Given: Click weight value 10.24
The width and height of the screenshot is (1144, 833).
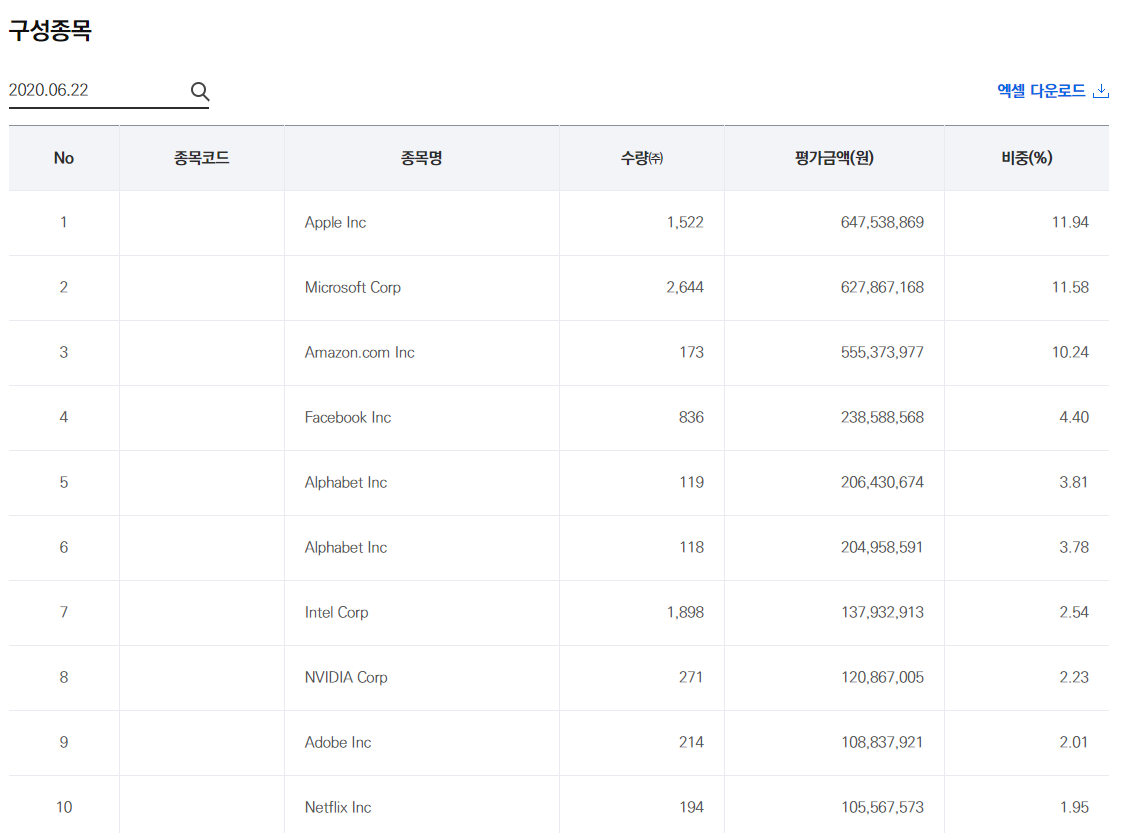Looking at the screenshot, I should pos(1070,352).
